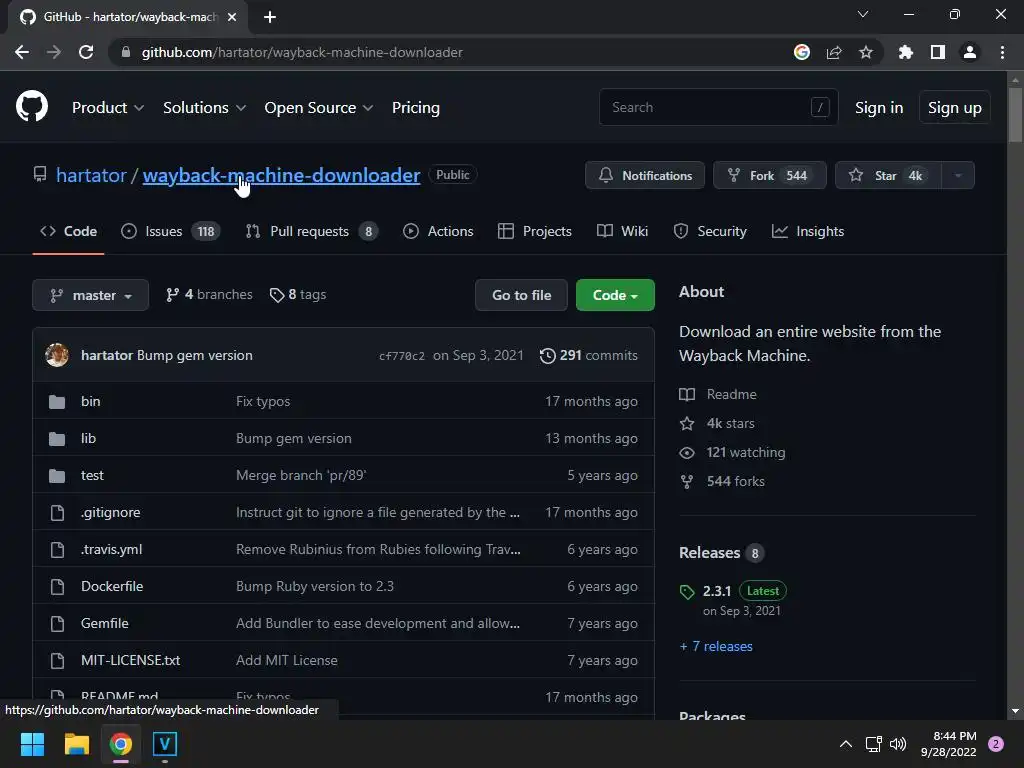Open the + 7 releases link
This screenshot has width=1024, height=768.
tap(716, 647)
